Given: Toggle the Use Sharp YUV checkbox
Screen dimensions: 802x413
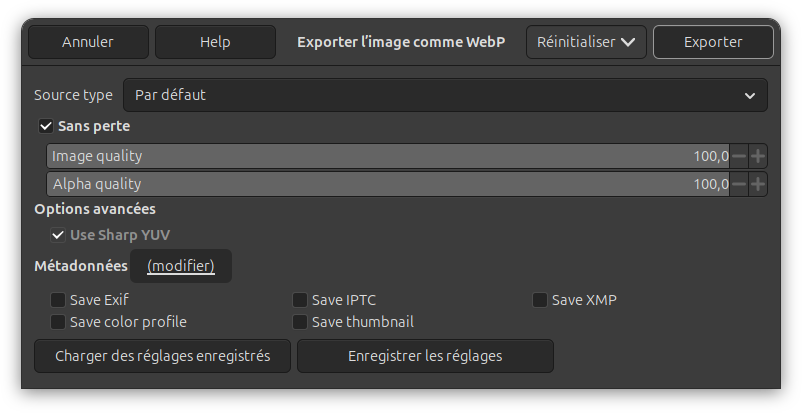Looking at the screenshot, I should tap(58, 235).
